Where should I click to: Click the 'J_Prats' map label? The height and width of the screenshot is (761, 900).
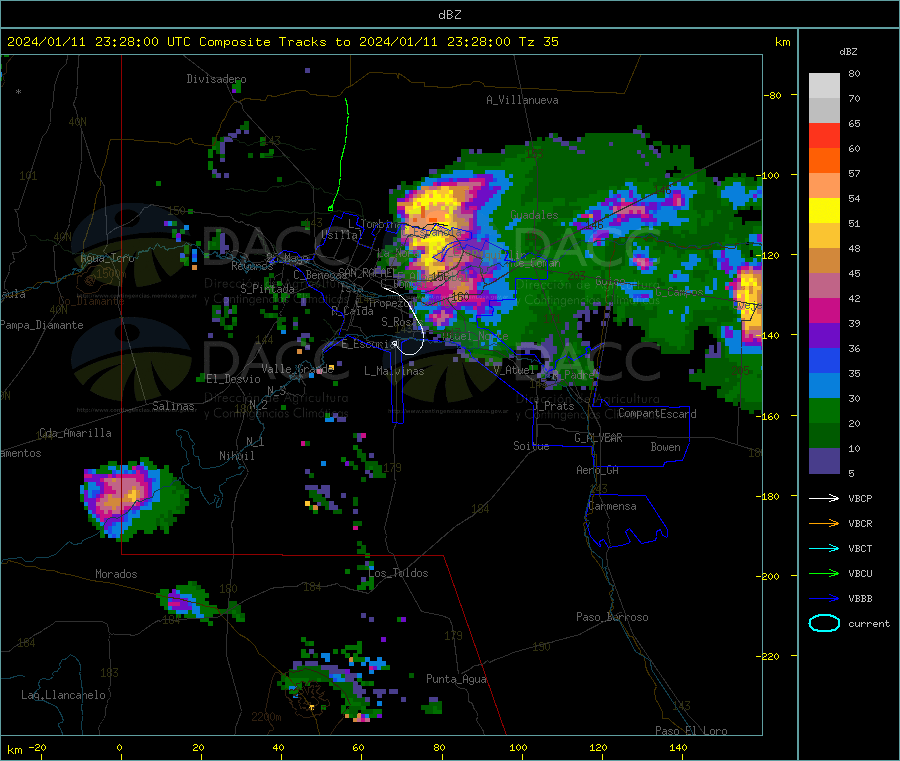(x=553, y=406)
